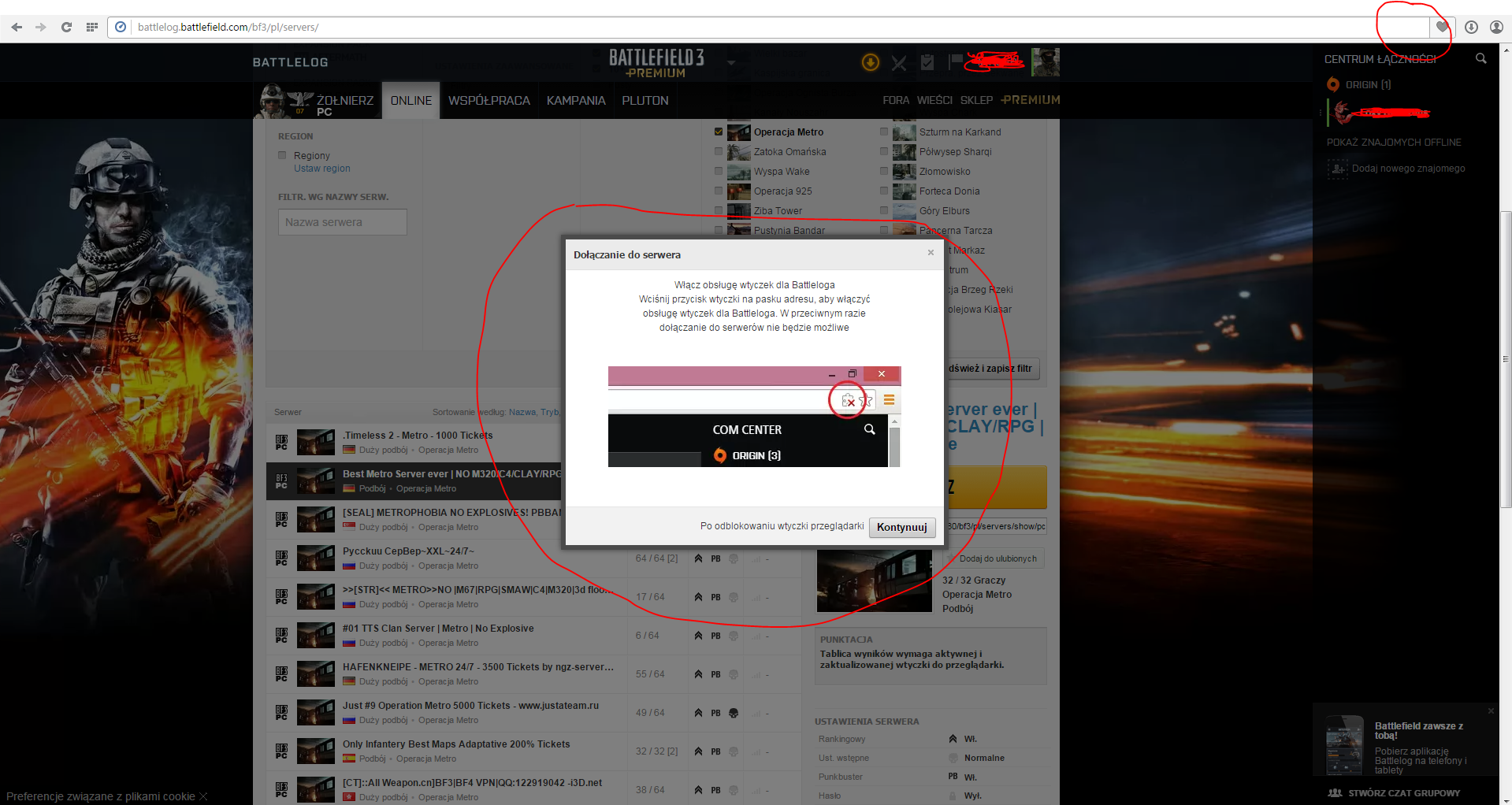This screenshot has width=1512, height=805.
Task: Reload the Battlelog page
Action: [66, 27]
